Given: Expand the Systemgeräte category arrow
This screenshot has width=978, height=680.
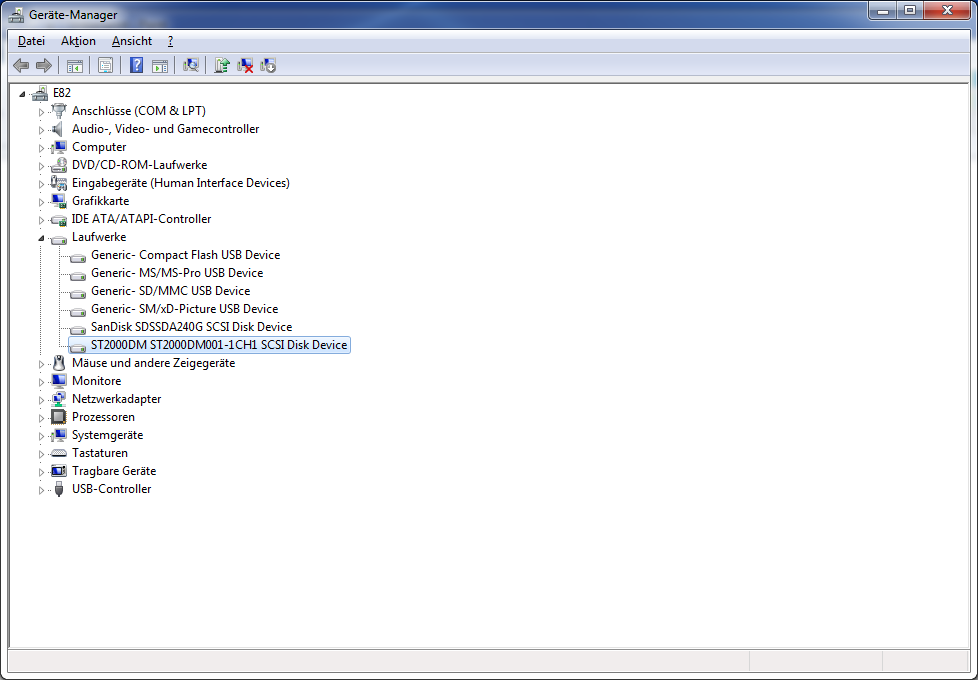Looking at the screenshot, I should click(41, 436).
